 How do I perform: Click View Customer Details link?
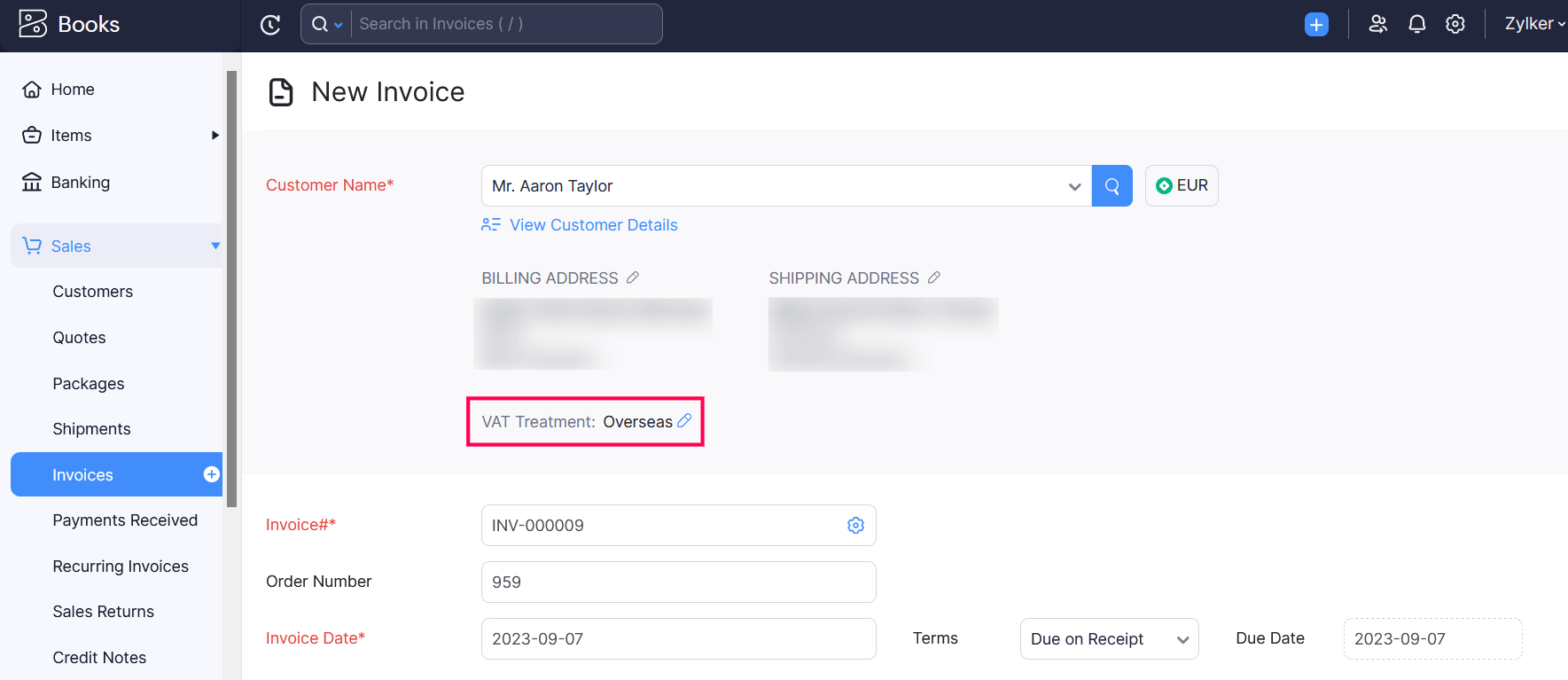[593, 225]
